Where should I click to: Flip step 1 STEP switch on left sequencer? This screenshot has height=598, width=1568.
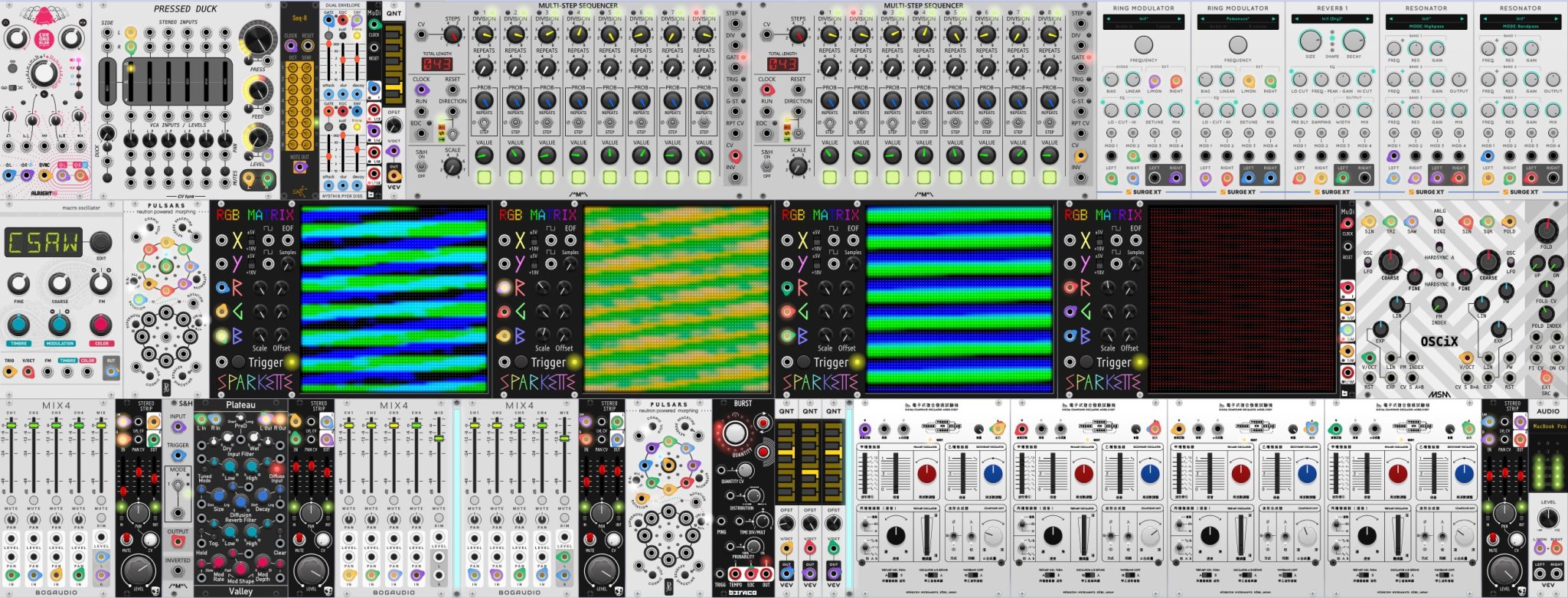point(484,123)
